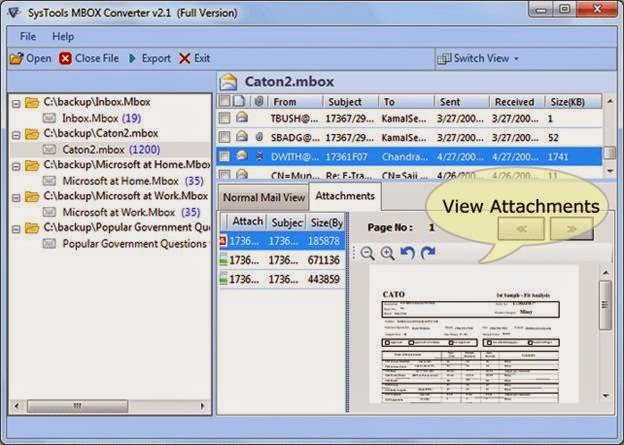
Task: Select Caton2.mbox (1200) in the tree
Action: click(x=111, y=150)
